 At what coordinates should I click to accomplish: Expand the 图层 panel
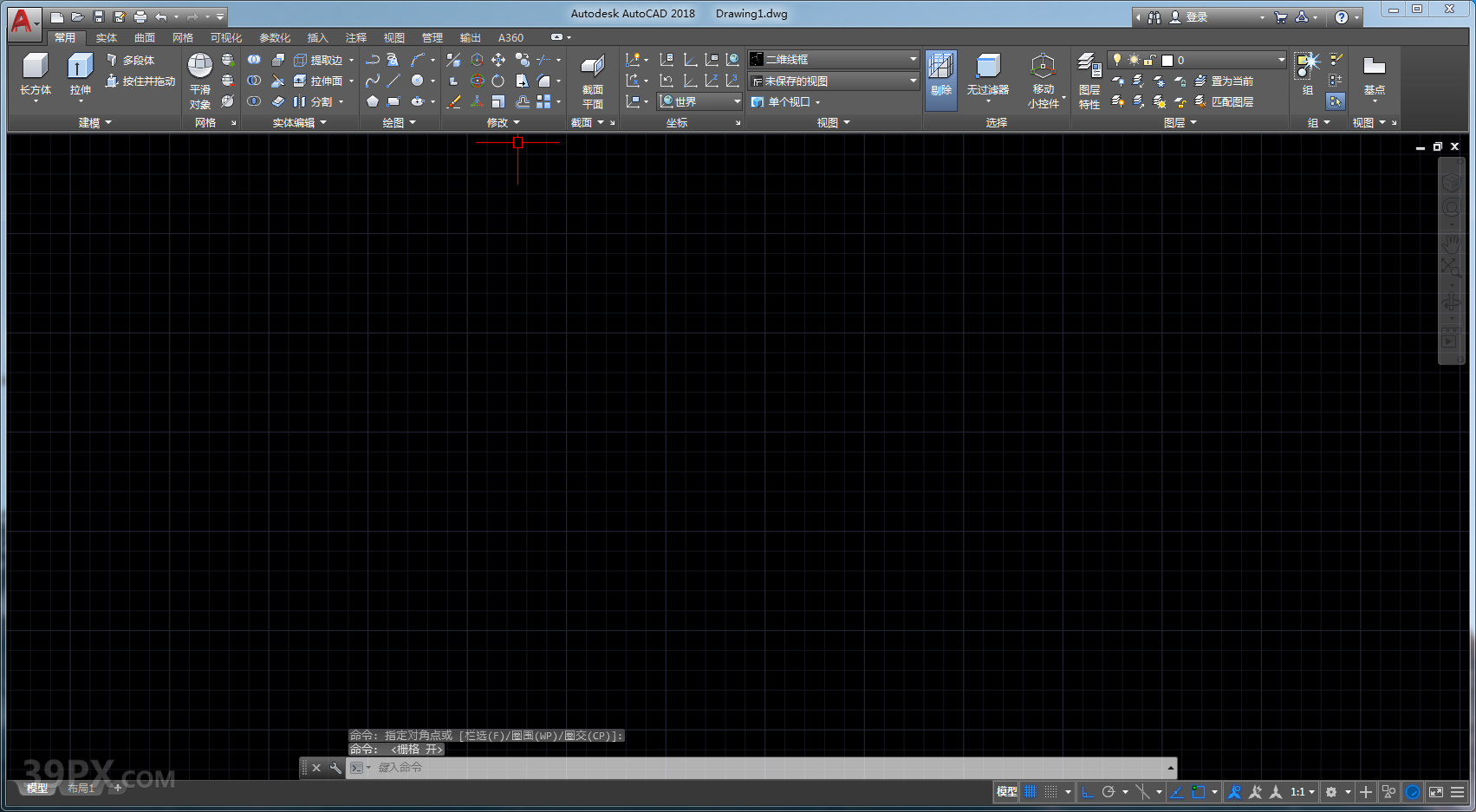coord(1180,122)
